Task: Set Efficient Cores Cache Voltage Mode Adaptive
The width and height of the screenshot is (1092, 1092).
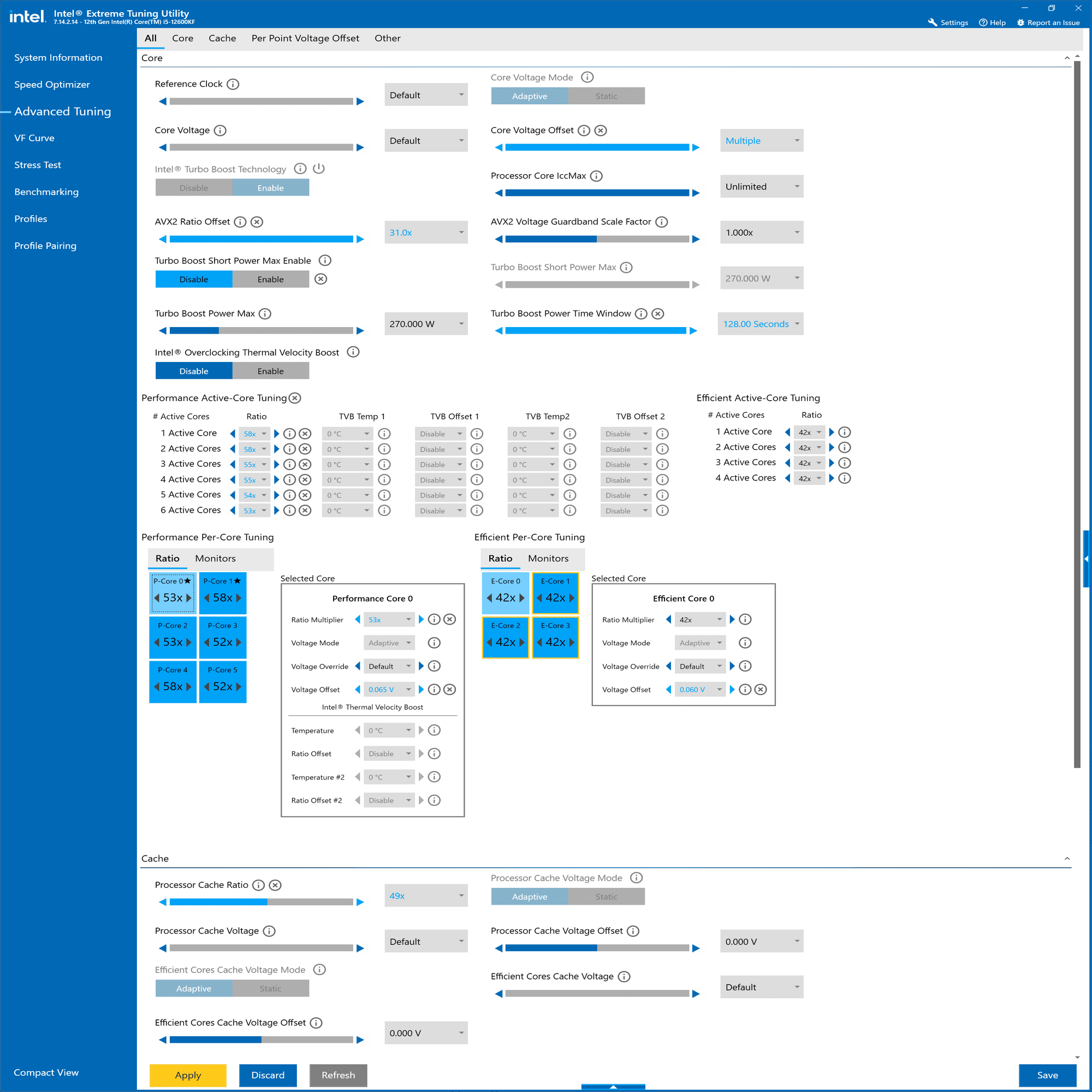Action: (x=194, y=988)
